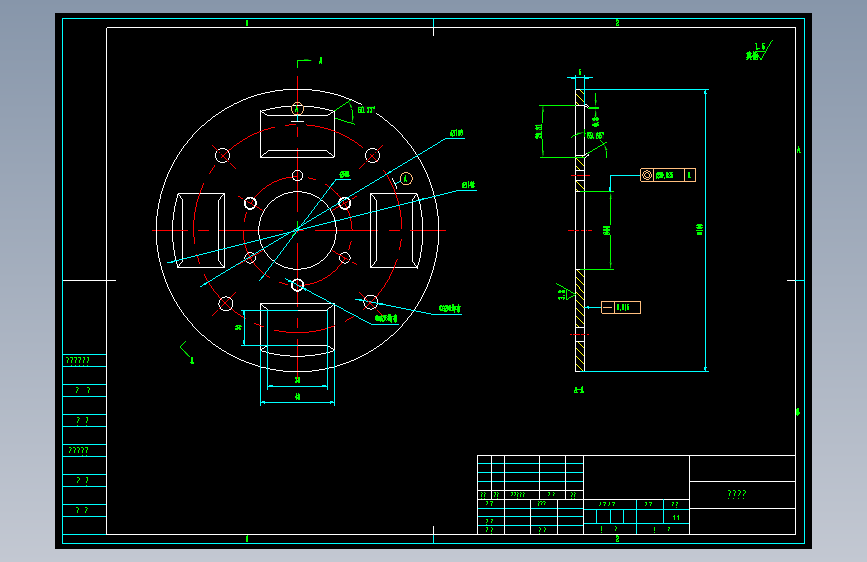Click zone label A on right border
This screenshot has width=867, height=562.
799,150
